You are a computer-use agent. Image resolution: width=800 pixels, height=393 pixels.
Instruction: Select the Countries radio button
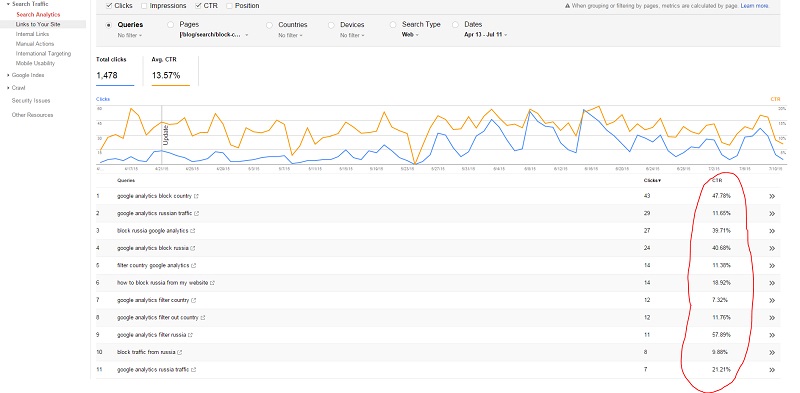[269, 25]
